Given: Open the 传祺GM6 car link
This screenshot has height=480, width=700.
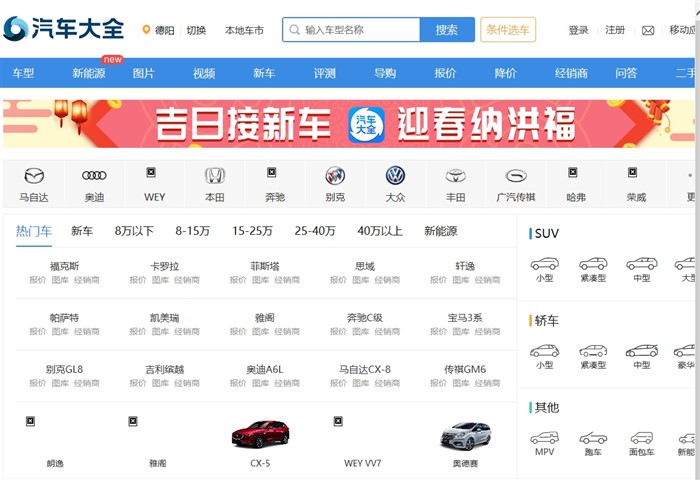Looking at the screenshot, I should pyautogui.click(x=465, y=369).
